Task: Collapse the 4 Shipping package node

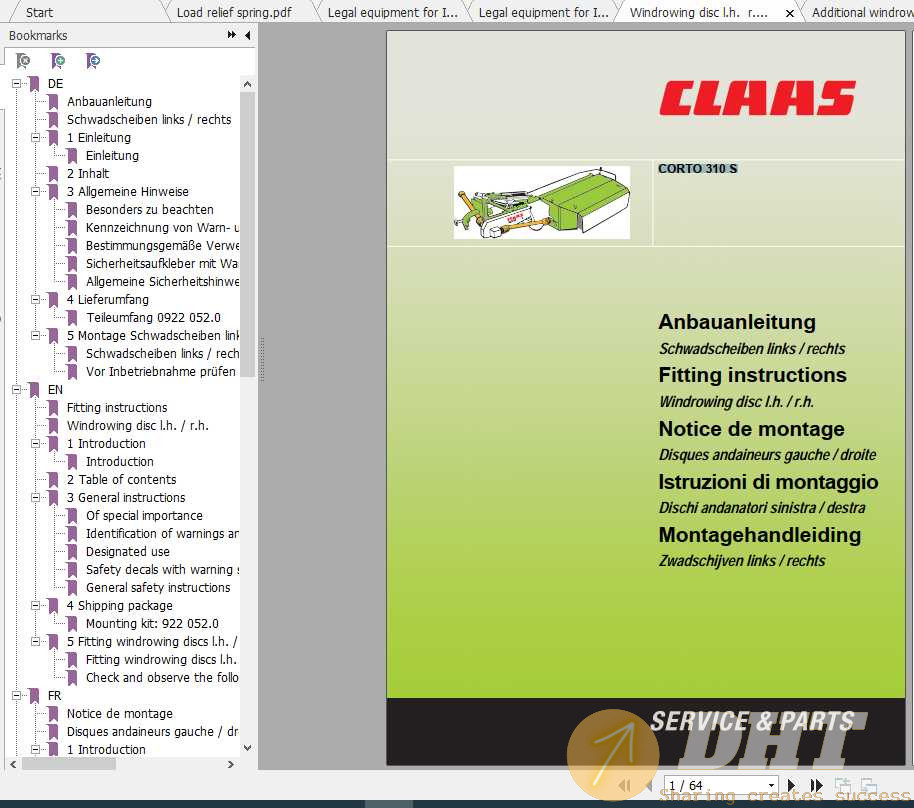Action: point(36,605)
